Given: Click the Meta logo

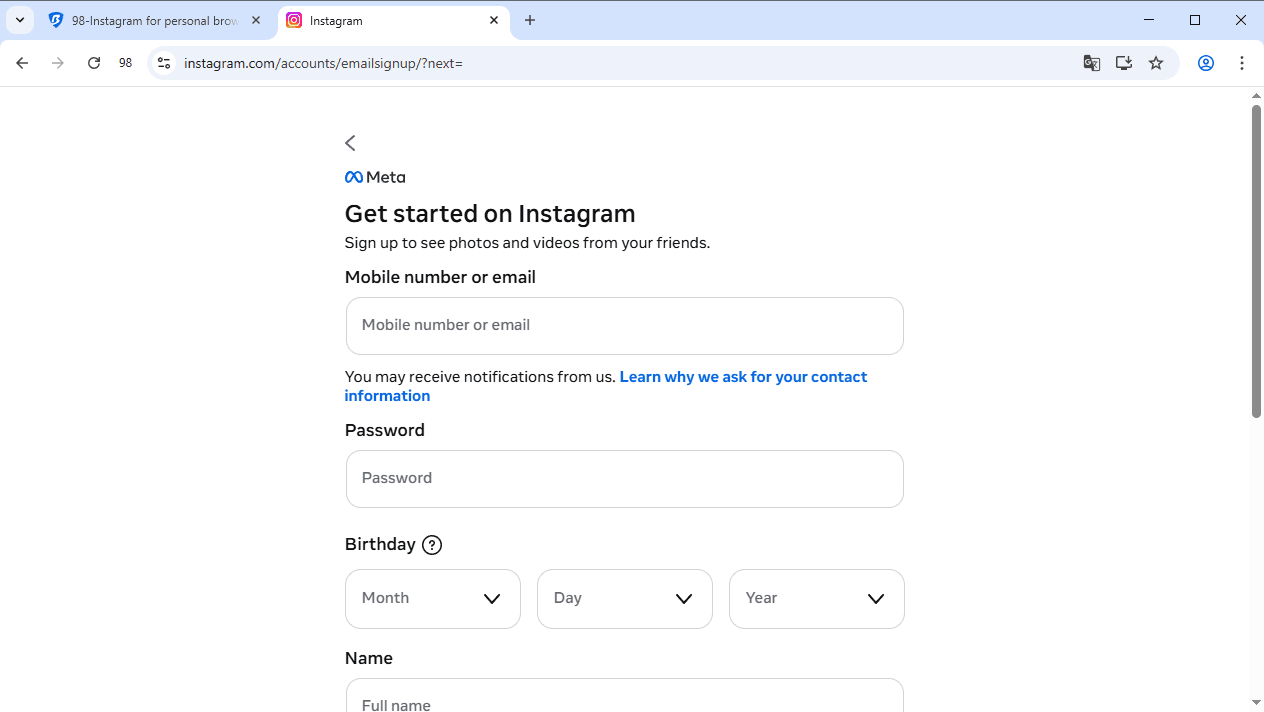Looking at the screenshot, I should [374, 177].
